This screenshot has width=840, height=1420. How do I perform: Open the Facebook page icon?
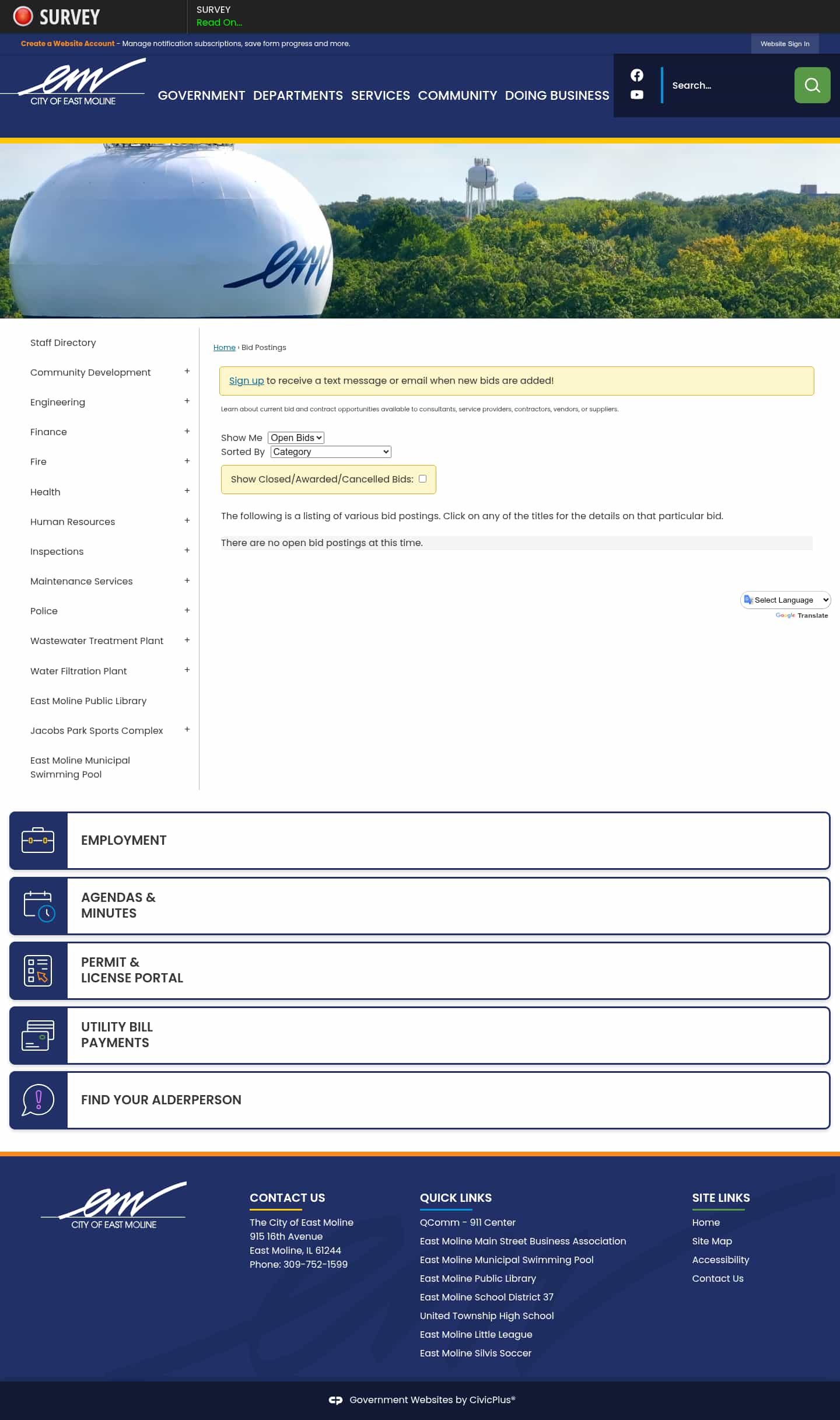tap(636, 75)
